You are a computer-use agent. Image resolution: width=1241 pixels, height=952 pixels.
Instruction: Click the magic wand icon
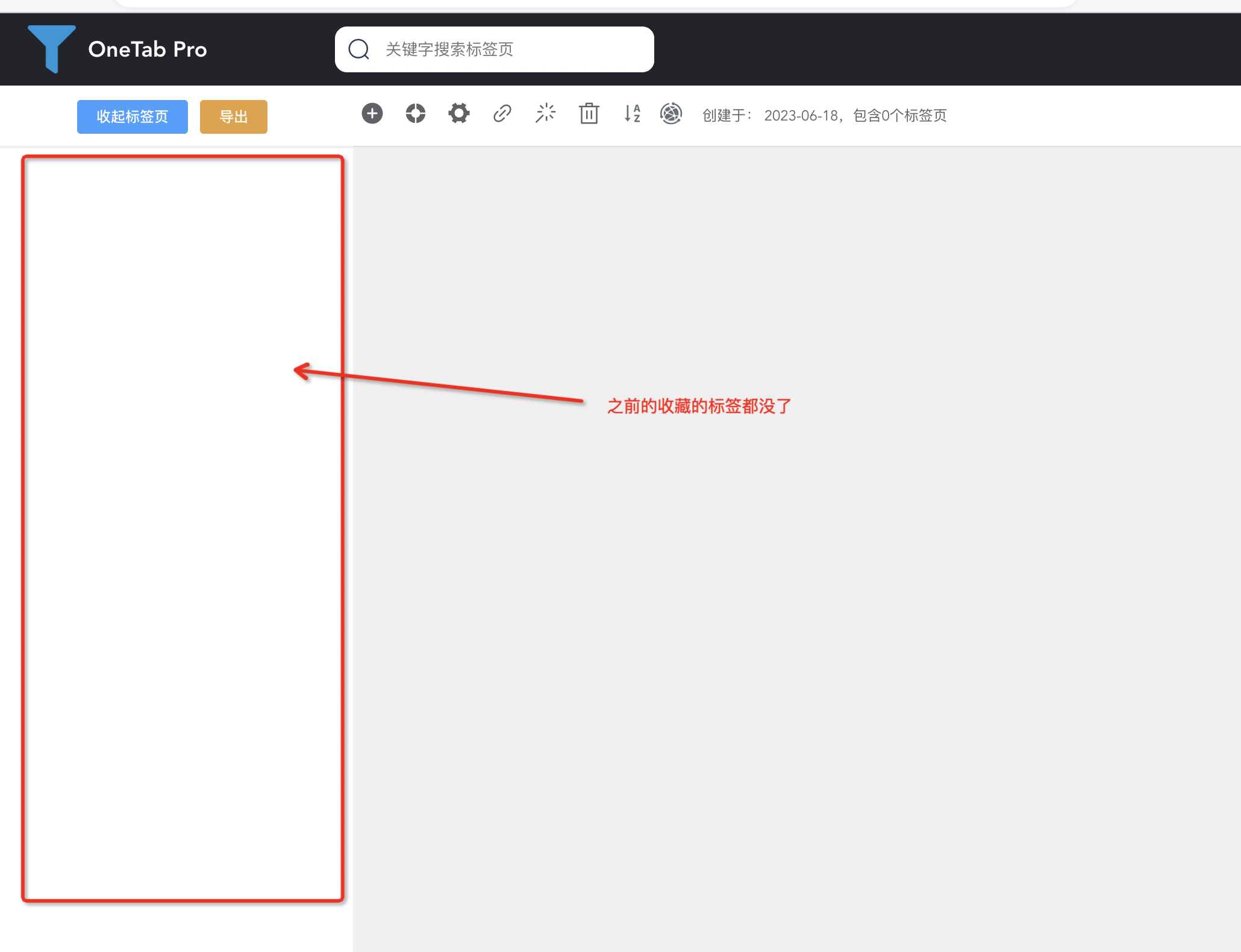point(546,113)
